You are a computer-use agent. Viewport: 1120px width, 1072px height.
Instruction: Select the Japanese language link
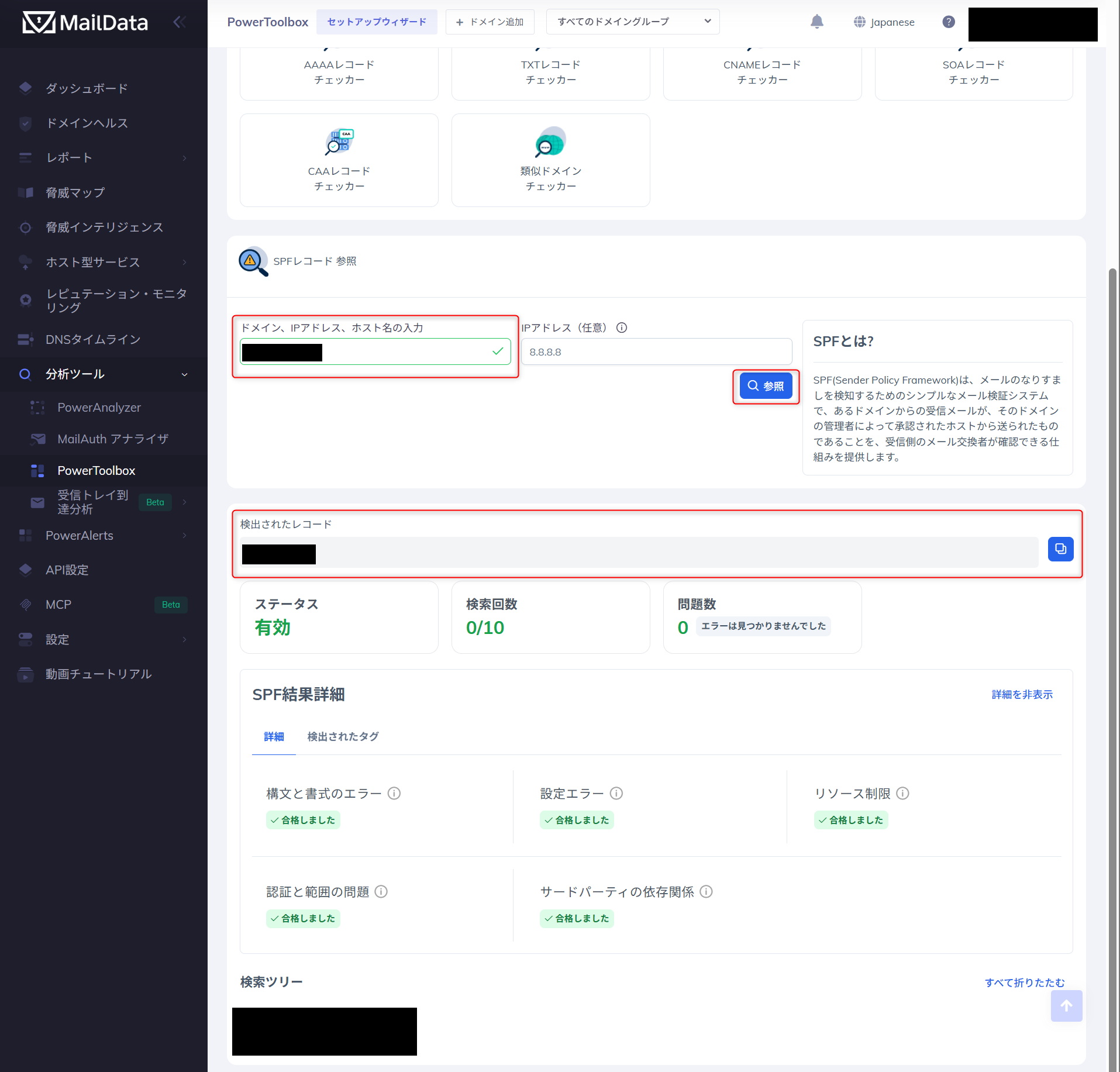point(892,22)
